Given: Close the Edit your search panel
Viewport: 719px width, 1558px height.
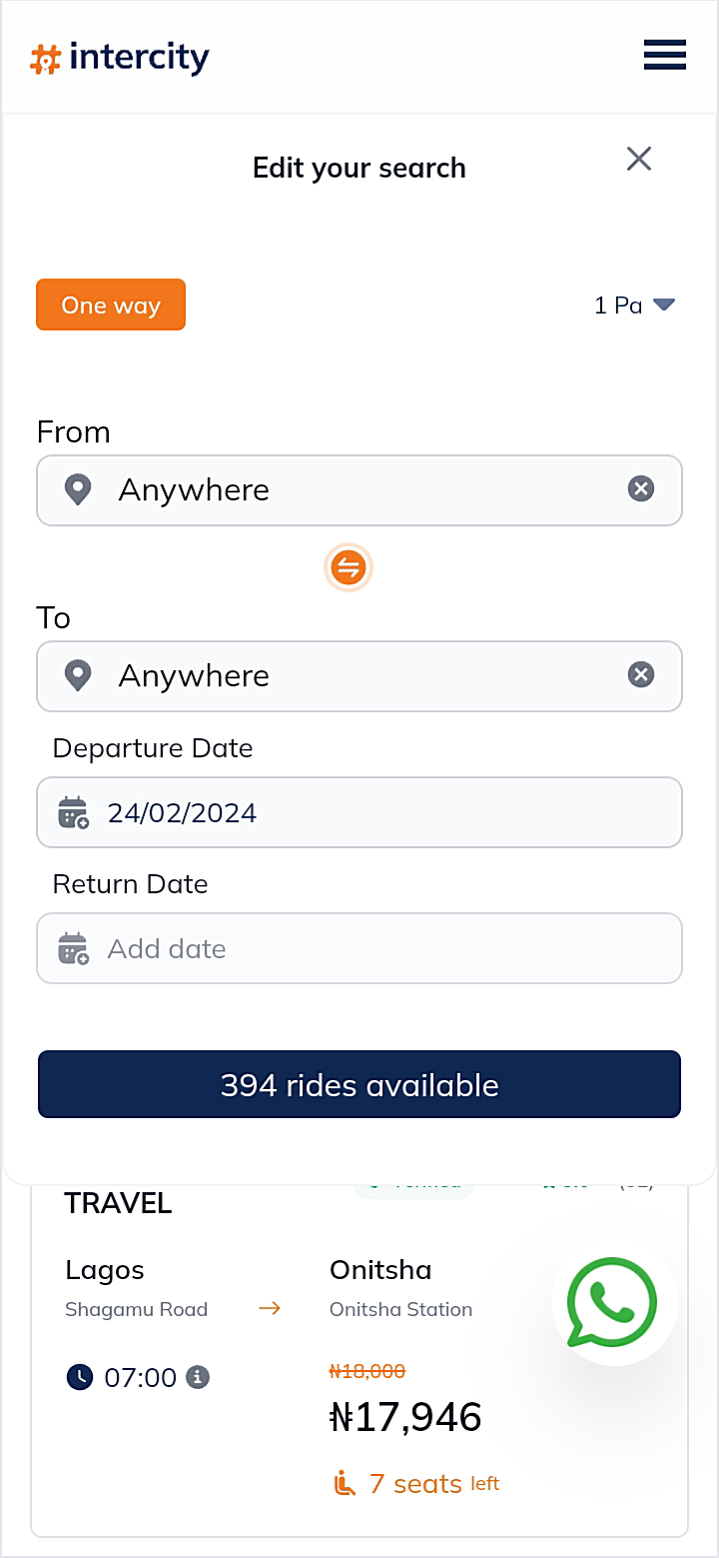Looking at the screenshot, I should coord(638,159).
